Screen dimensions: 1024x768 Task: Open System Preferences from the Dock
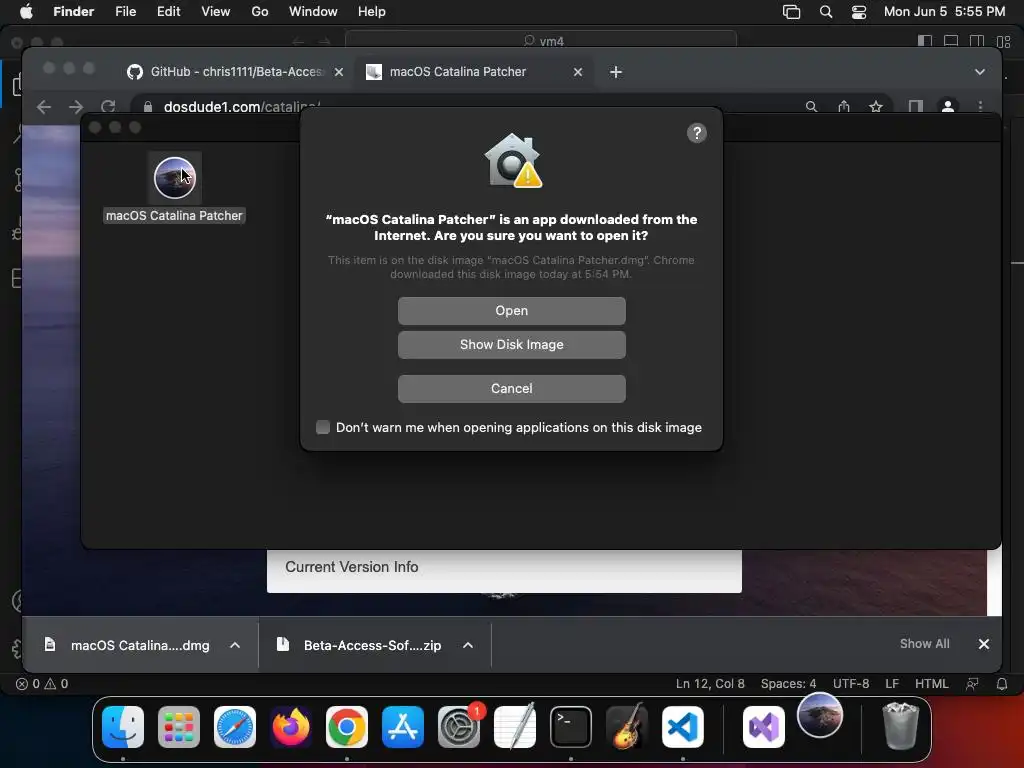coord(458,727)
